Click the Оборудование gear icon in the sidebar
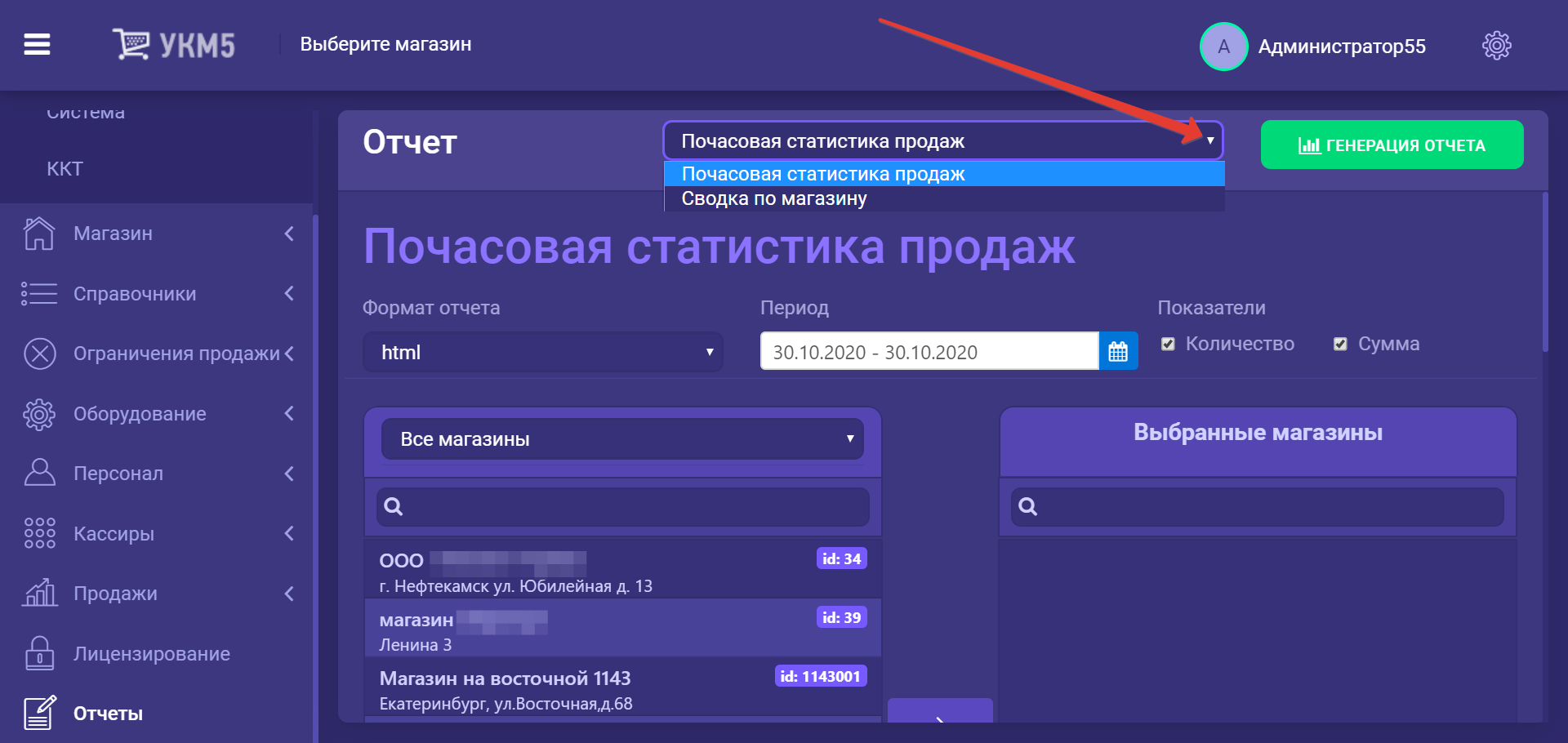 (38, 414)
